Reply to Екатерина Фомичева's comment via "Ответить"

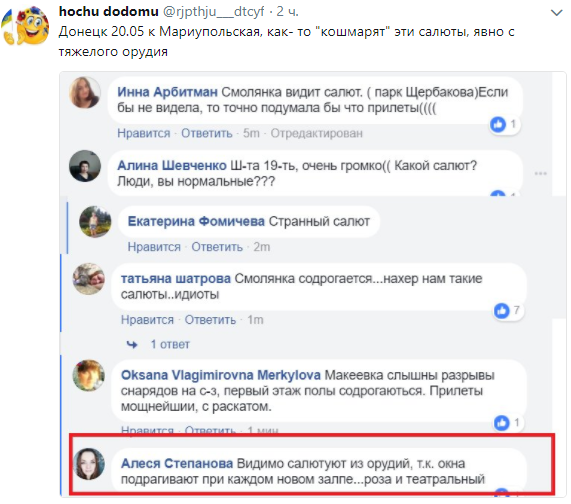[217, 247]
